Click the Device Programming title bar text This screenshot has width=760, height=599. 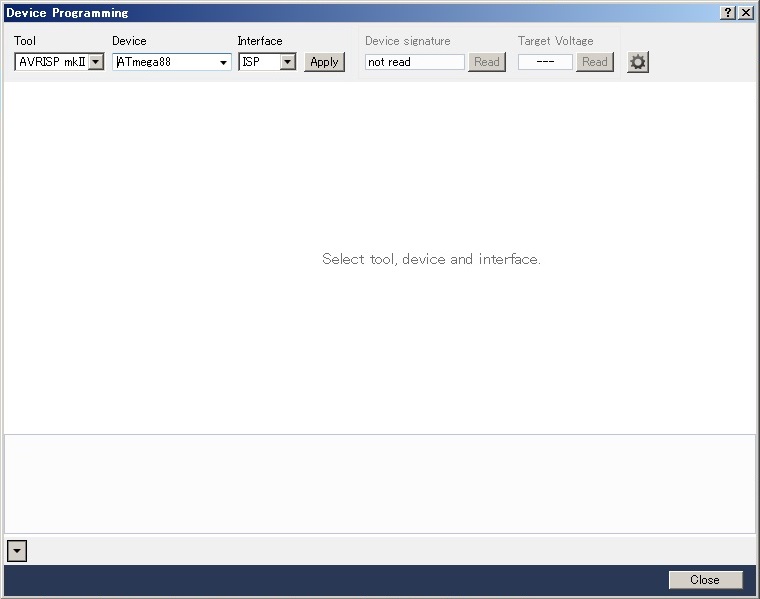[67, 13]
